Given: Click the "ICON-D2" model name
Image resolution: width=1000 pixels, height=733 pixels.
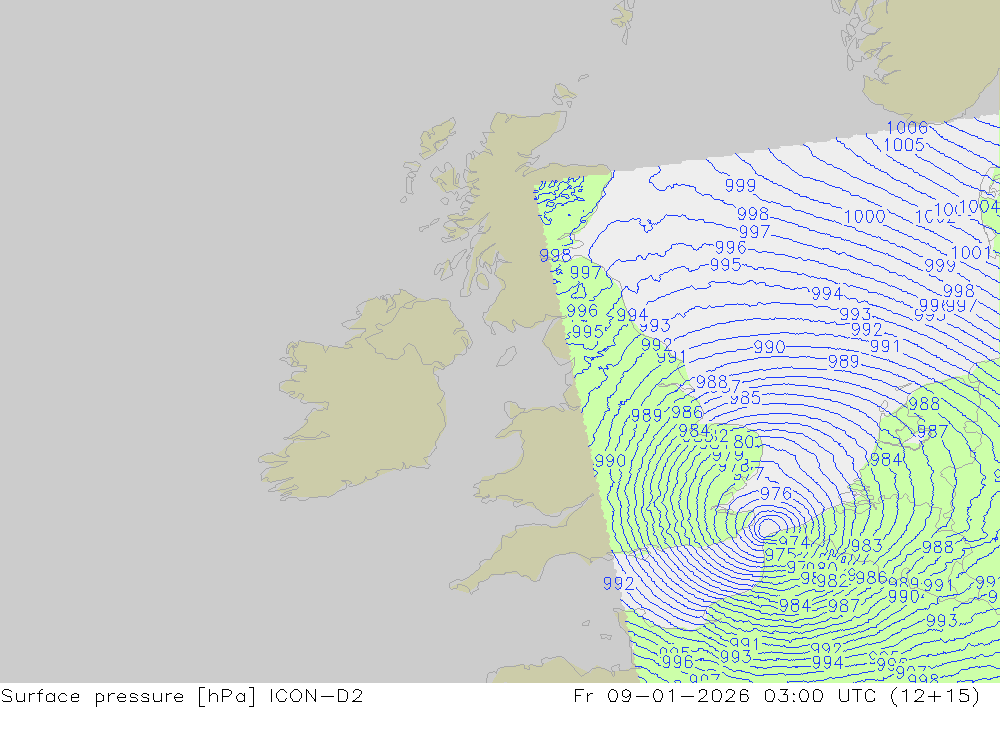Looking at the screenshot, I should tap(316, 695).
